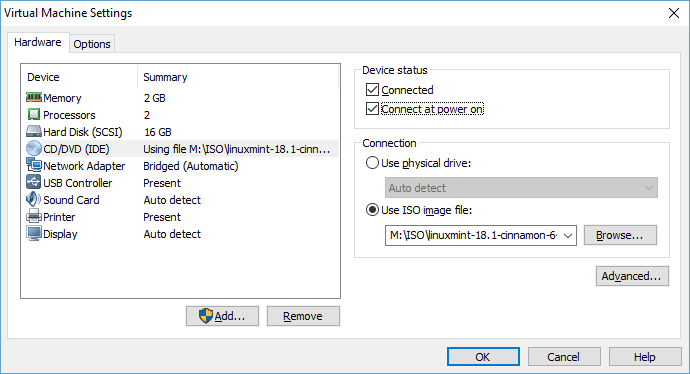This screenshot has height=374, width=690.
Task: Click the Cancel button
Action: click(564, 356)
